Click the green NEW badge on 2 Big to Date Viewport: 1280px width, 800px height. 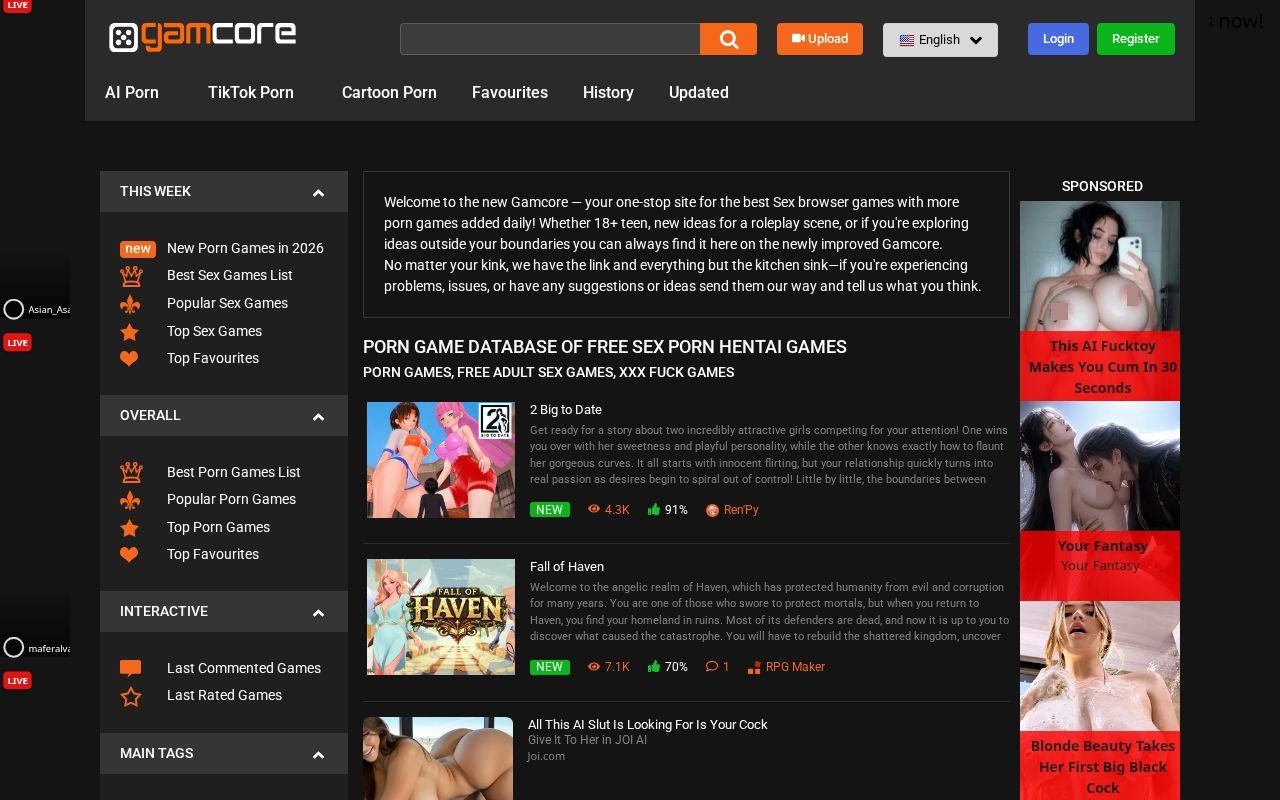[x=549, y=510]
